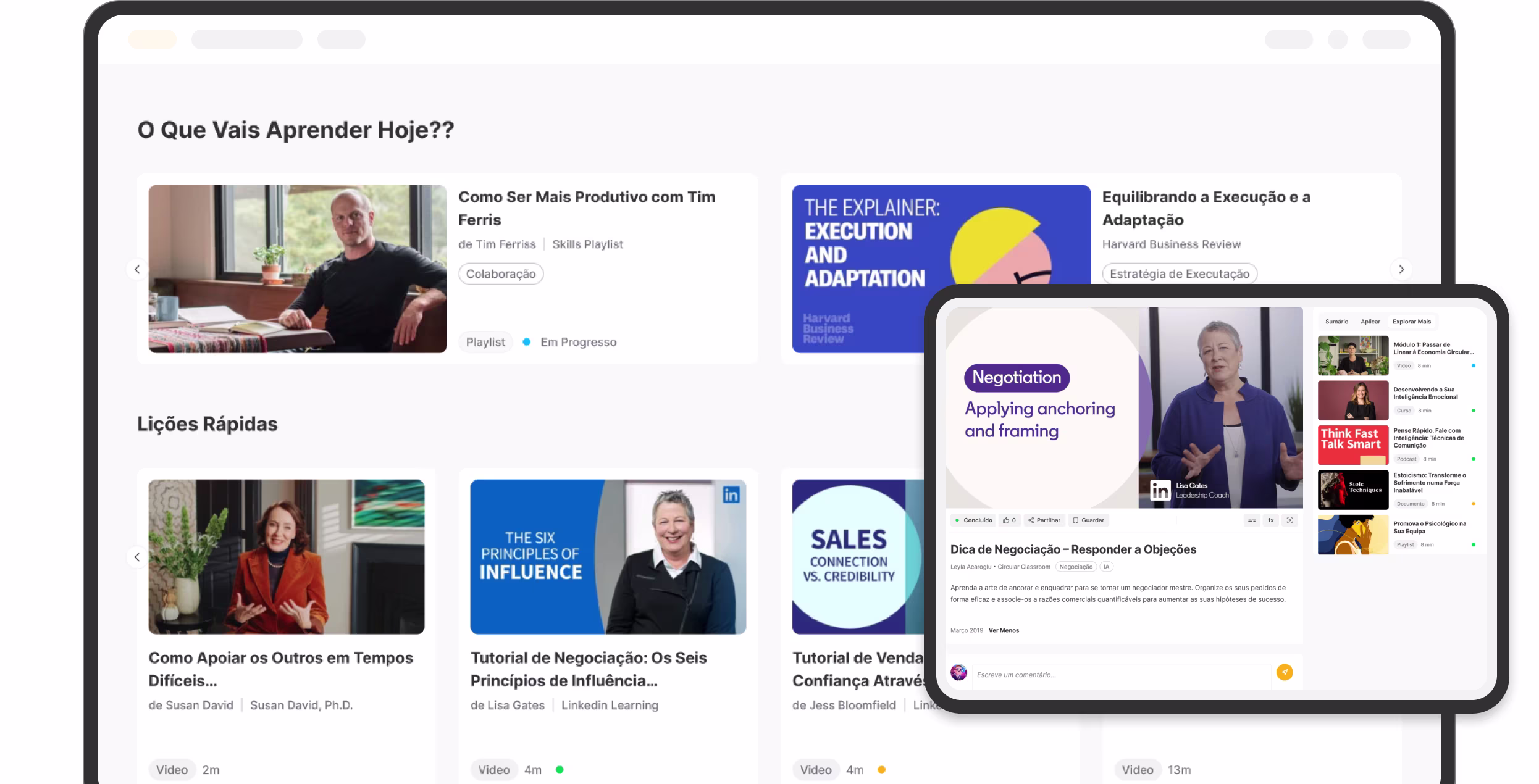Go to previous item in Lições Rápidas carousel
This screenshot has width=1539, height=784.
pos(137,557)
